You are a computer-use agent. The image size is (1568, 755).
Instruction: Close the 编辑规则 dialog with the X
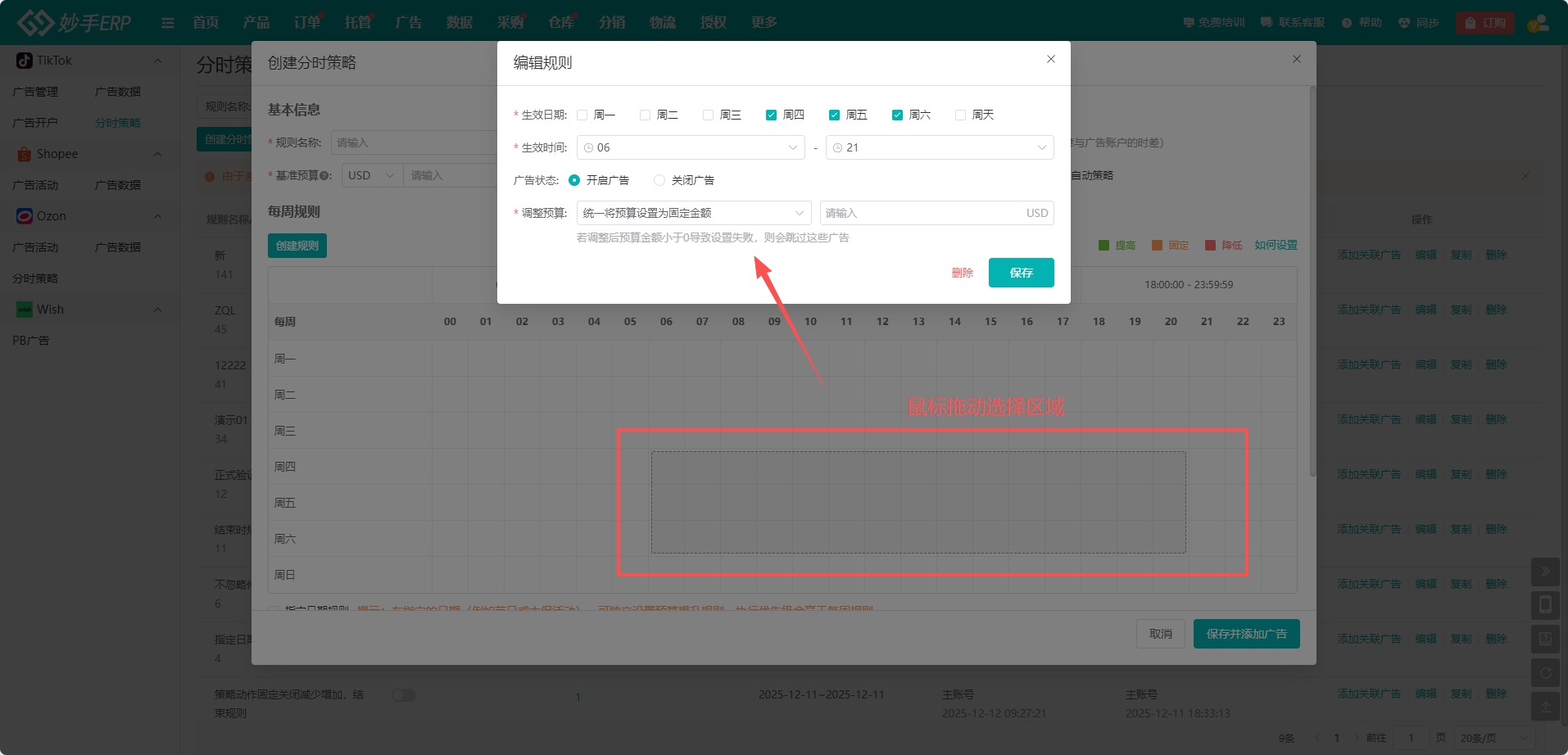pyautogui.click(x=1051, y=59)
